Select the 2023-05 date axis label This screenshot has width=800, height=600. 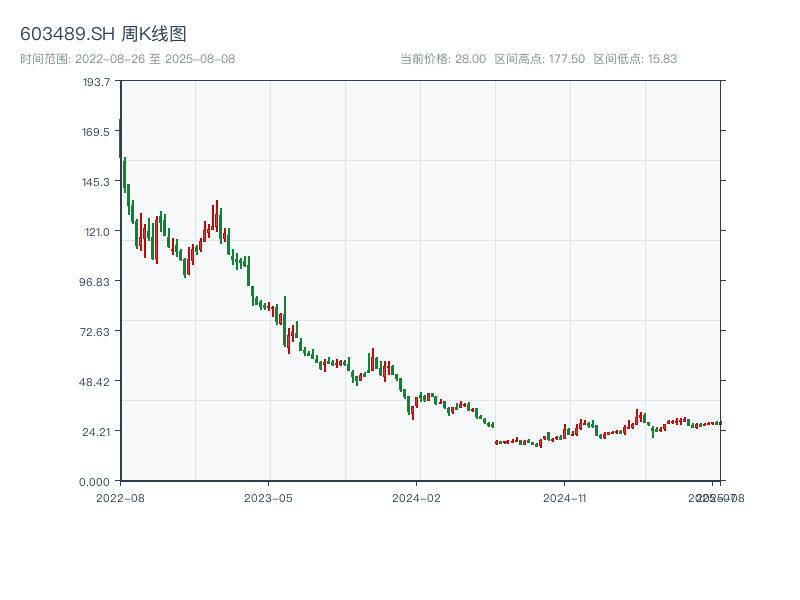(x=268, y=497)
